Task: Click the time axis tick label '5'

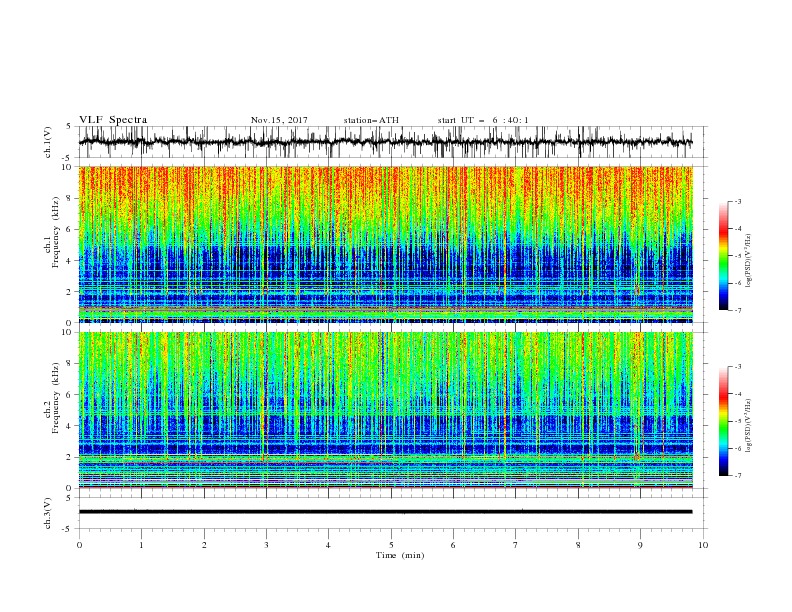Action: 391,545
